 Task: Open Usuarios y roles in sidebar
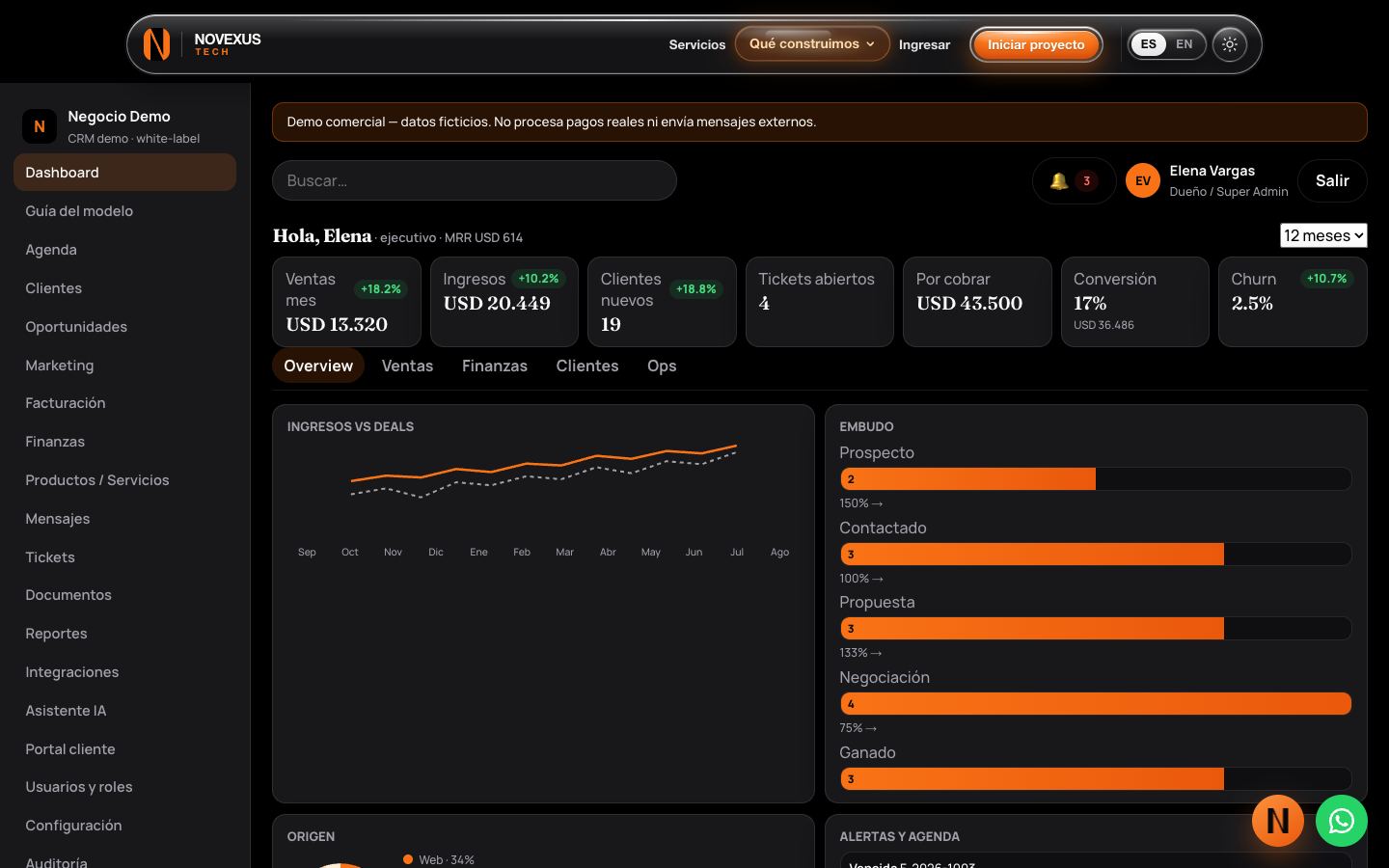tap(124, 787)
